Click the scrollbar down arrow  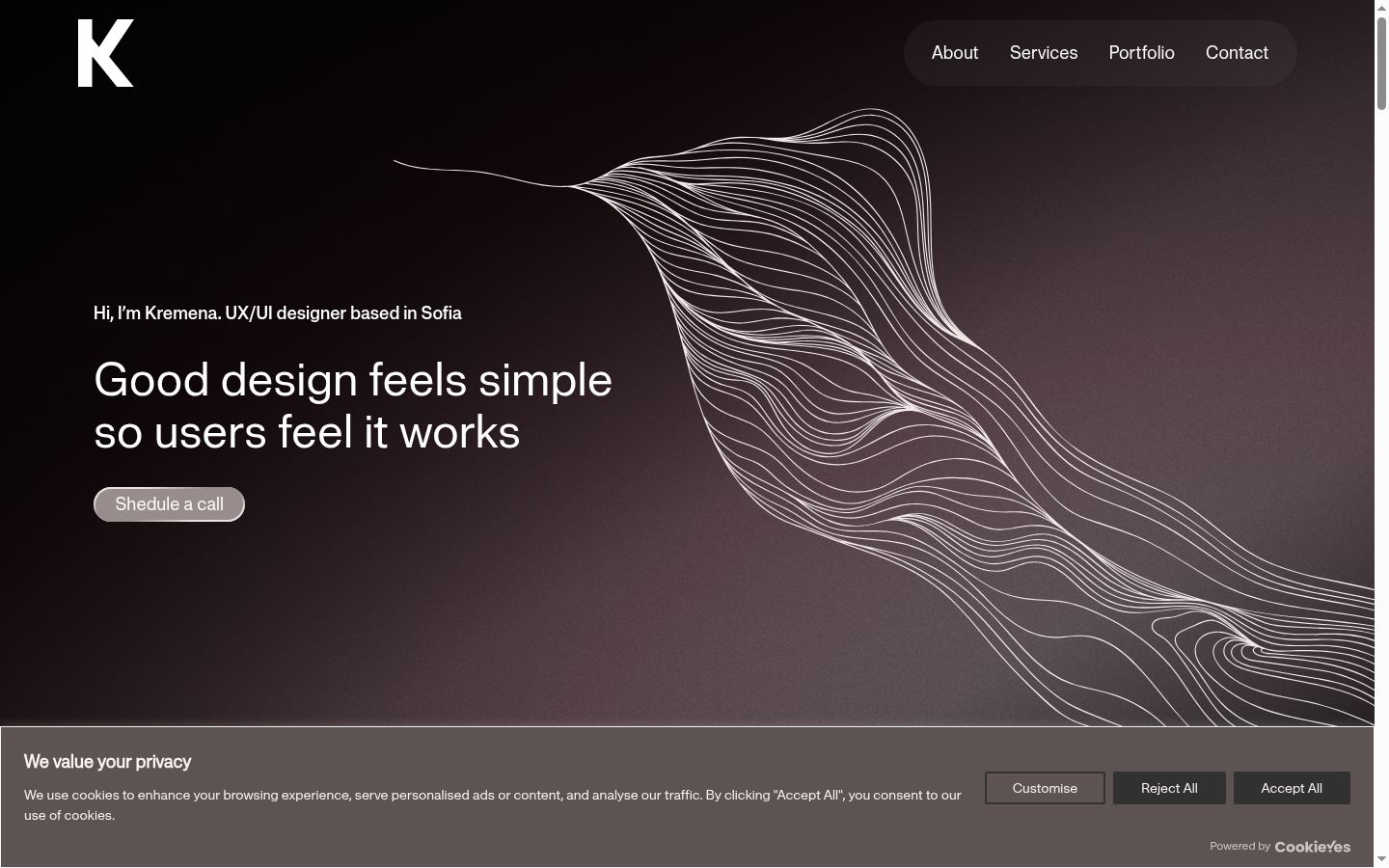pos(1381,859)
